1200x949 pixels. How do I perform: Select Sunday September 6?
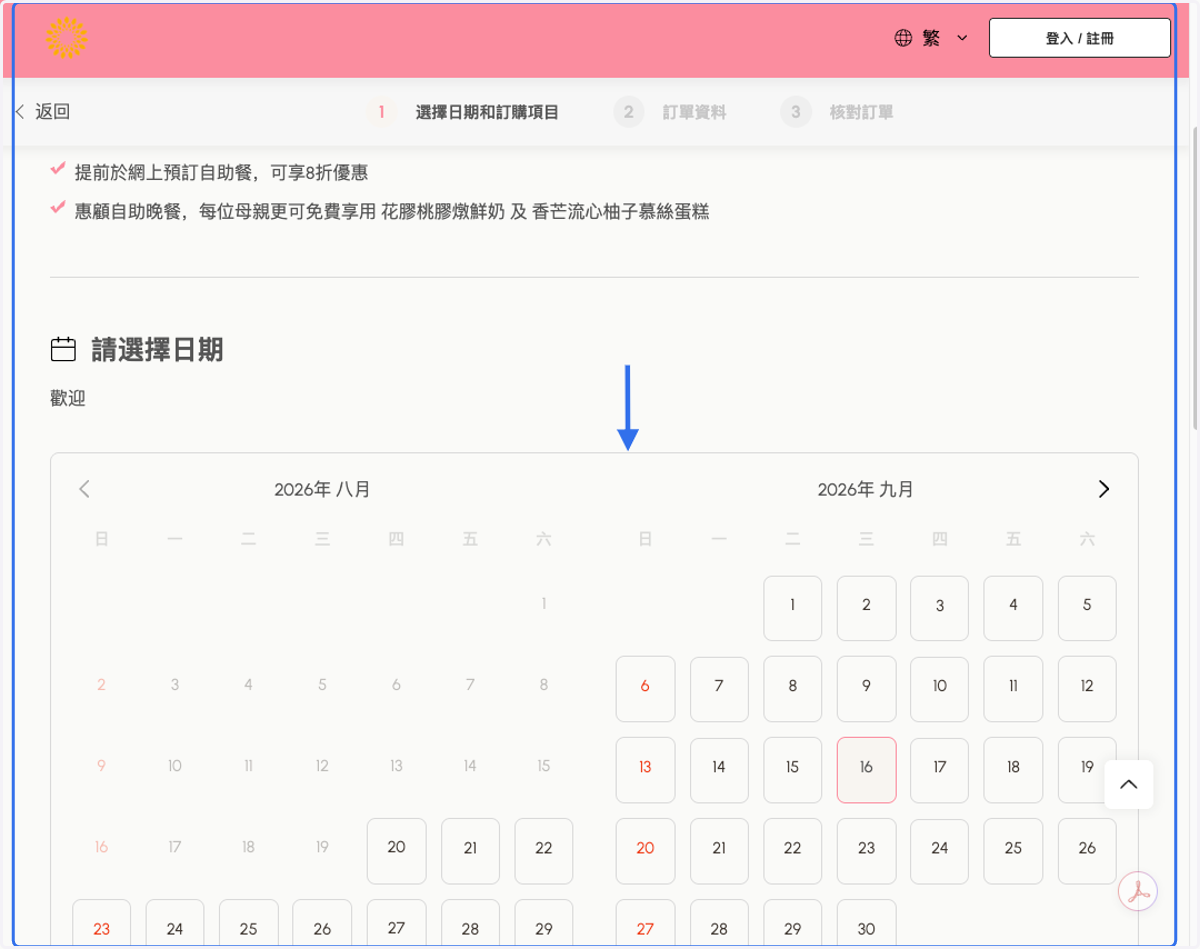tap(645, 689)
